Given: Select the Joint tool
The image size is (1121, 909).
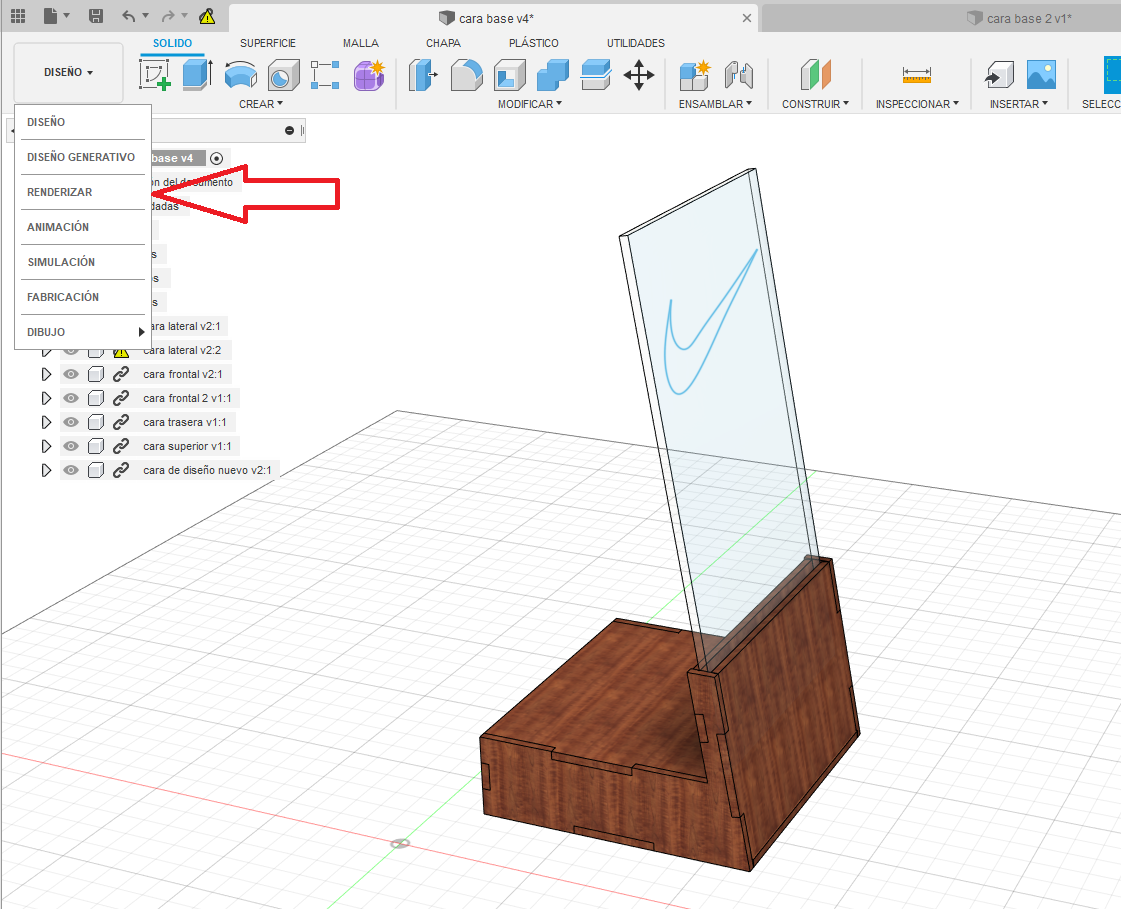Looking at the screenshot, I should pyautogui.click(x=739, y=75).
